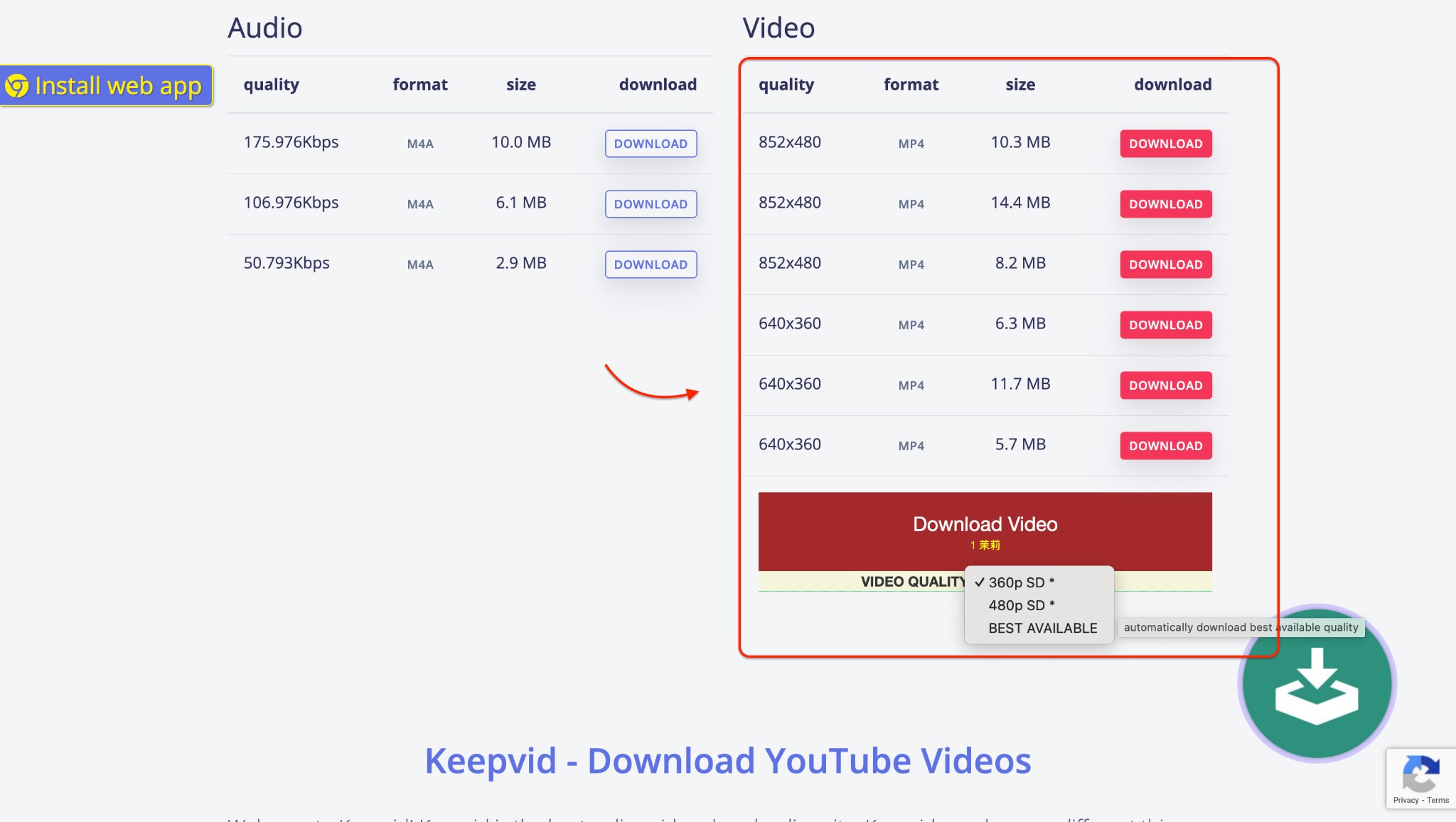Select 360p SD quality option
Screen dimensions: 1456x822
(1039, 582)
